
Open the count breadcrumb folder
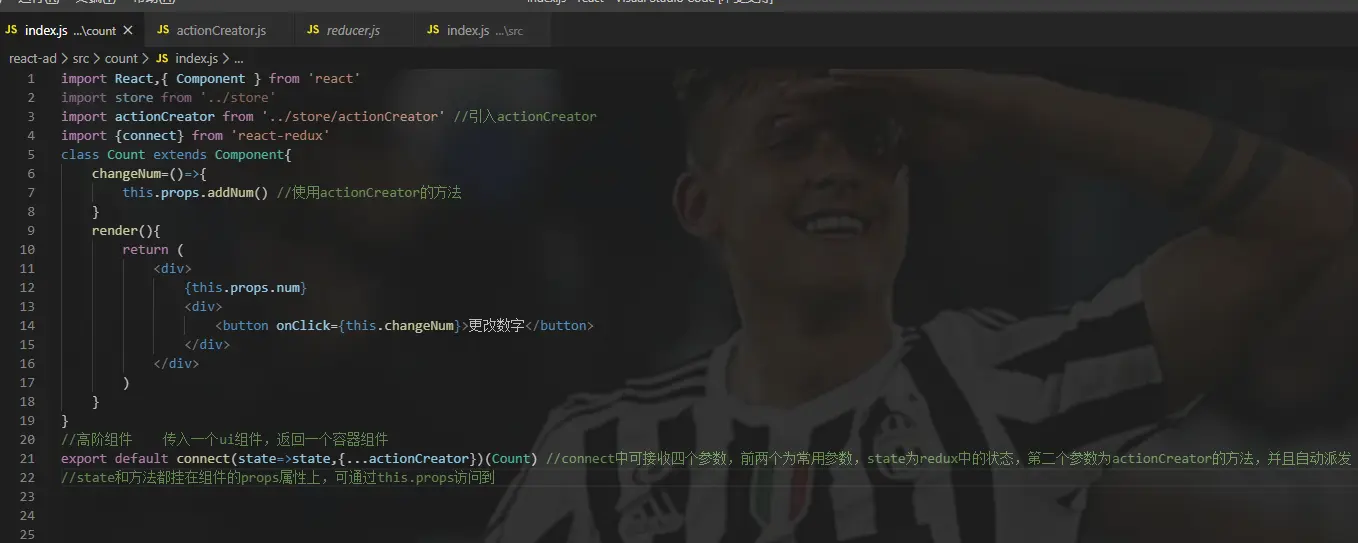point(121,59)
